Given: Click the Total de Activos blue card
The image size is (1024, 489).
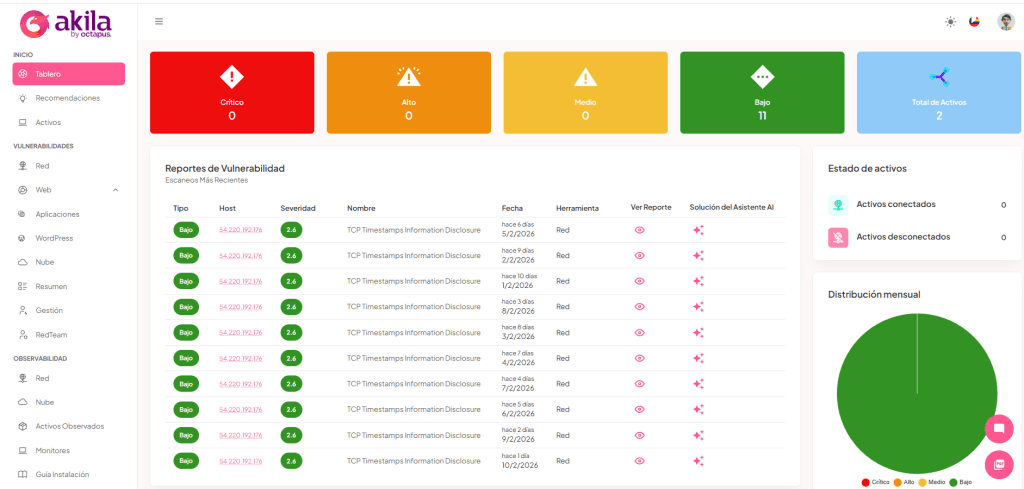Looking at the screenshot, I should pos(938,93).
